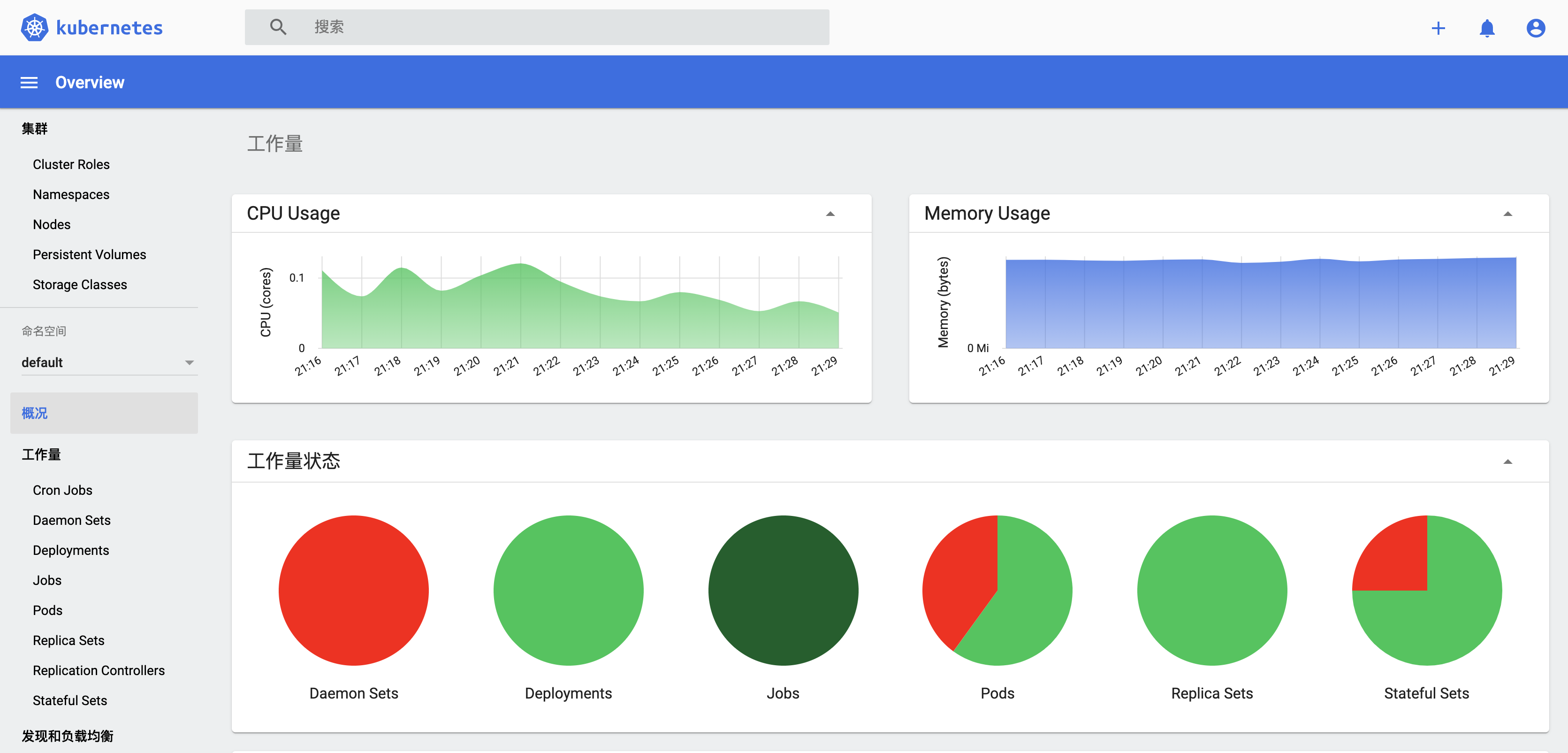This screenshot has height=753, width=1568.
Task: Click the Jobs chart label
Action: pos(783,693)
